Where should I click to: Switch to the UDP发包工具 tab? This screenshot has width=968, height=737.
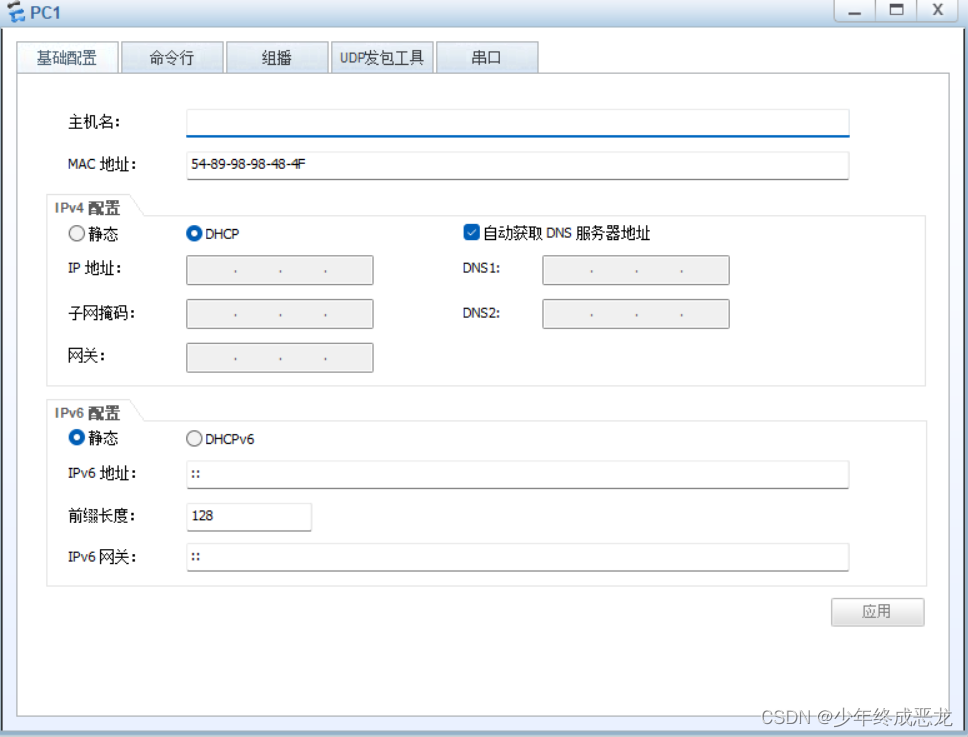(x=382, y=57)
